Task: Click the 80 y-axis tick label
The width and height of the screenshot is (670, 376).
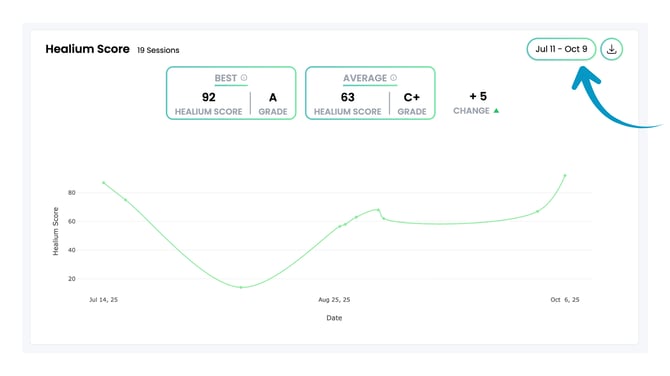Action: (71, 193)
